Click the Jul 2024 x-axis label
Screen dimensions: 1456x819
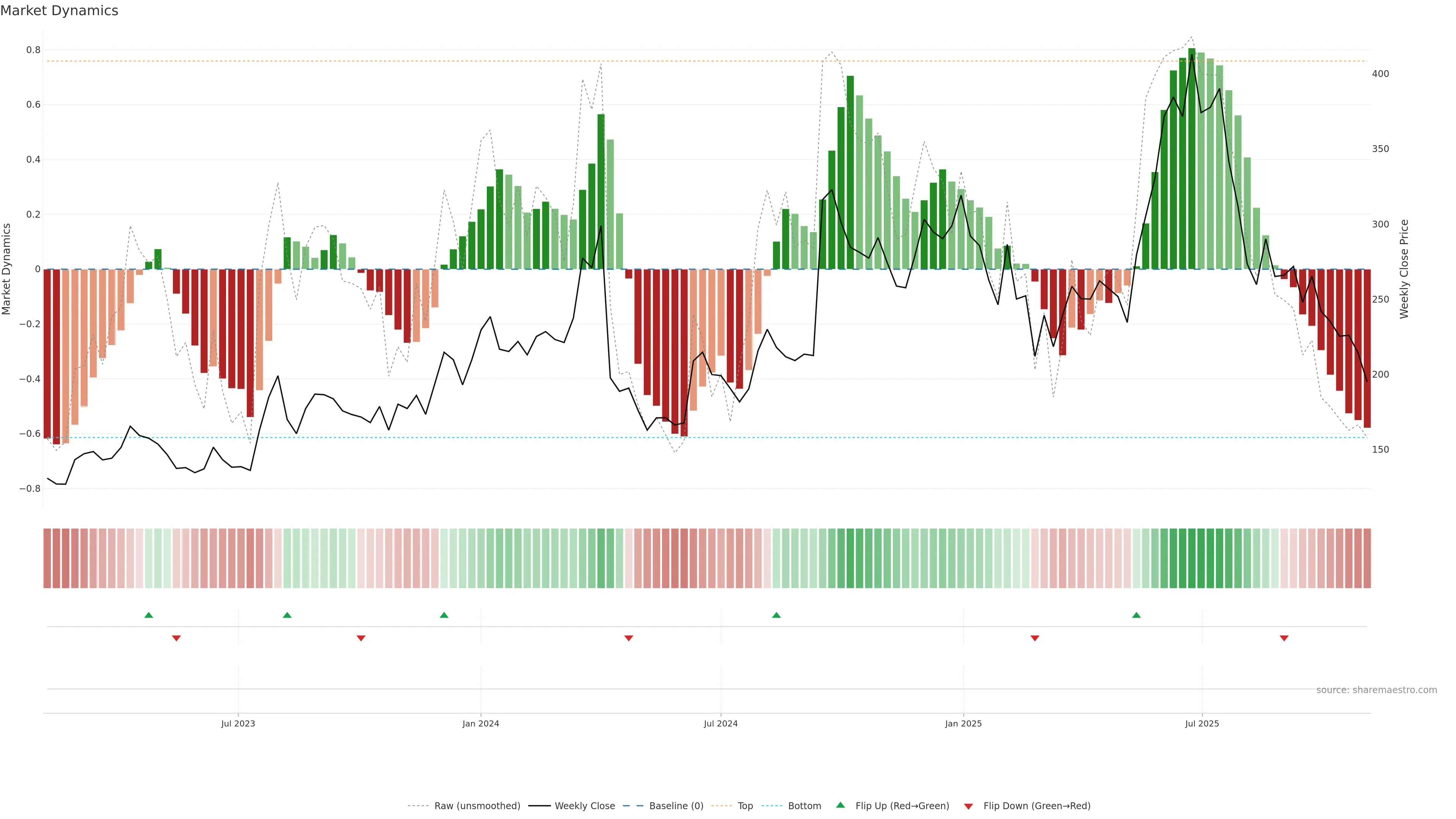(721, 723)
